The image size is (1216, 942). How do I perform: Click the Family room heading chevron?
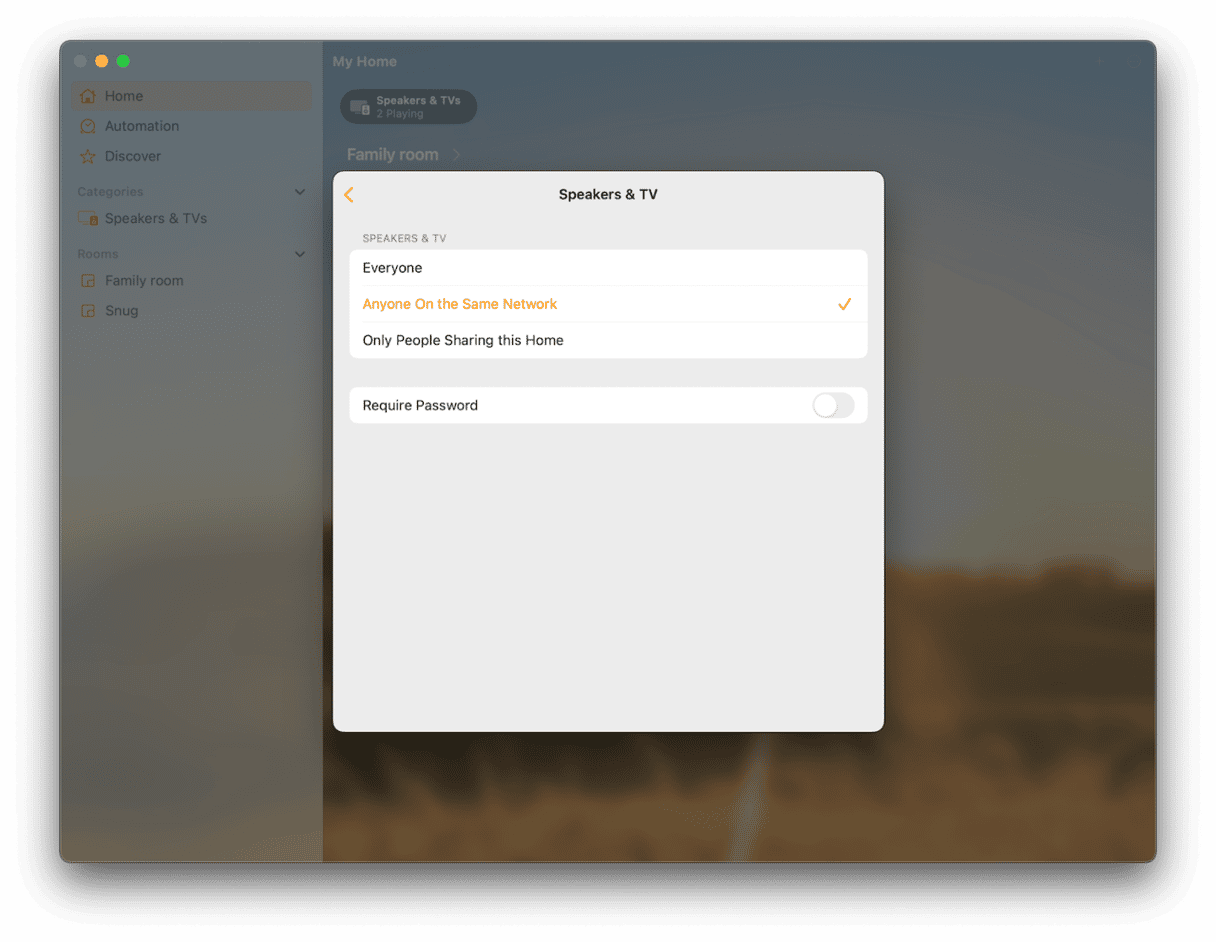[x=457, y=155]
